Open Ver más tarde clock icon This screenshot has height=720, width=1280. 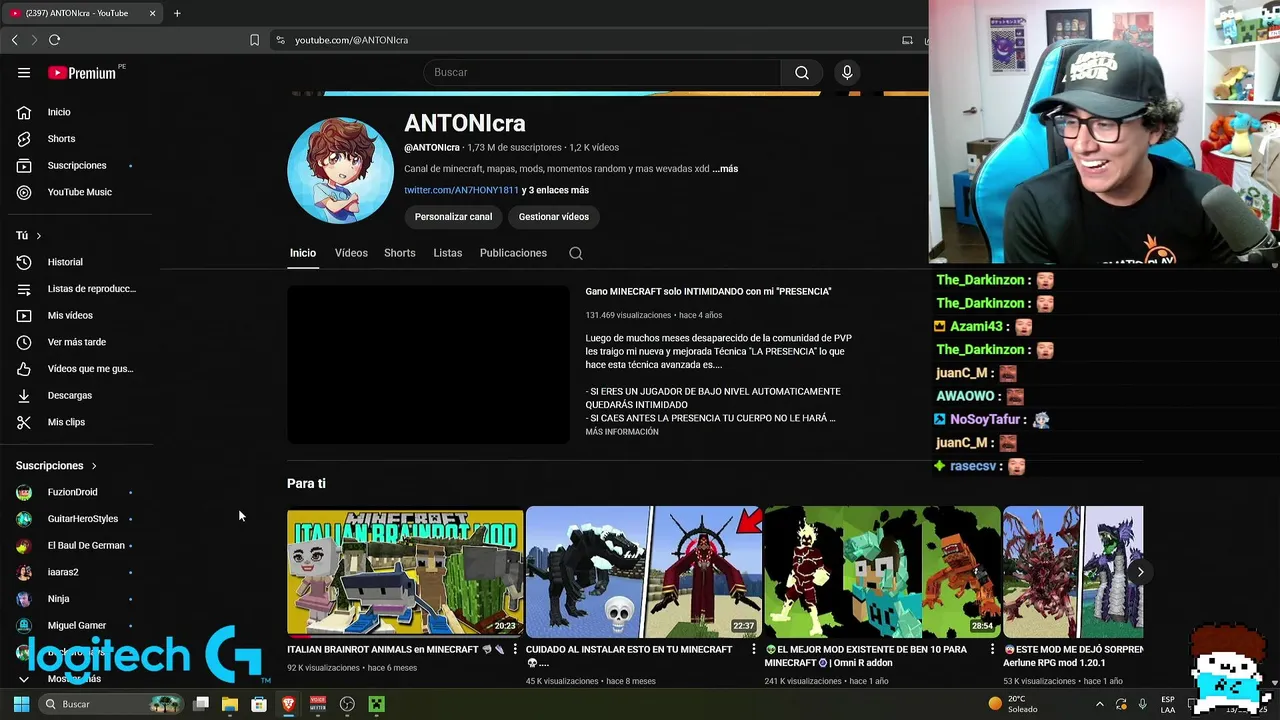pyautogui.click(x=24, y=342)
